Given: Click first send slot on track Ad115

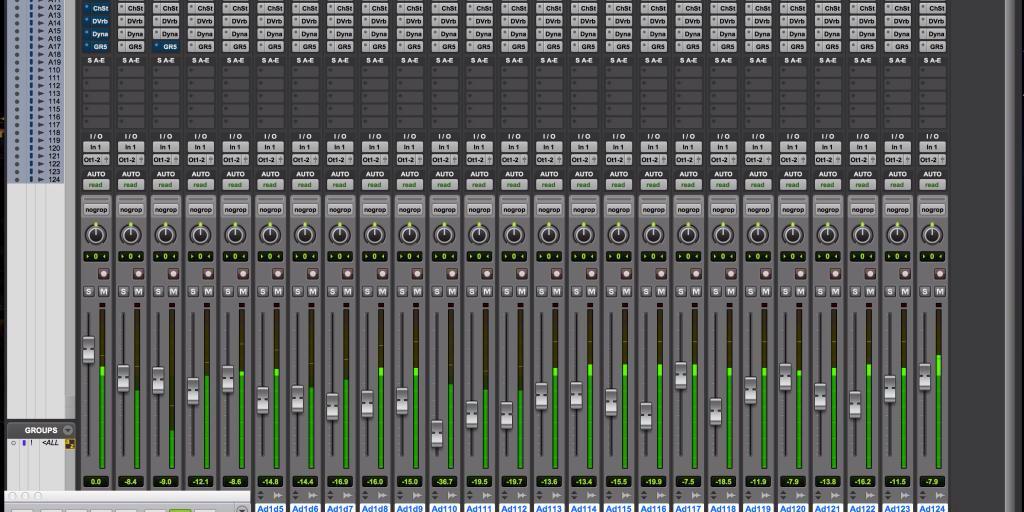Looking at the screenshot, I should click(x=618, y=71).
